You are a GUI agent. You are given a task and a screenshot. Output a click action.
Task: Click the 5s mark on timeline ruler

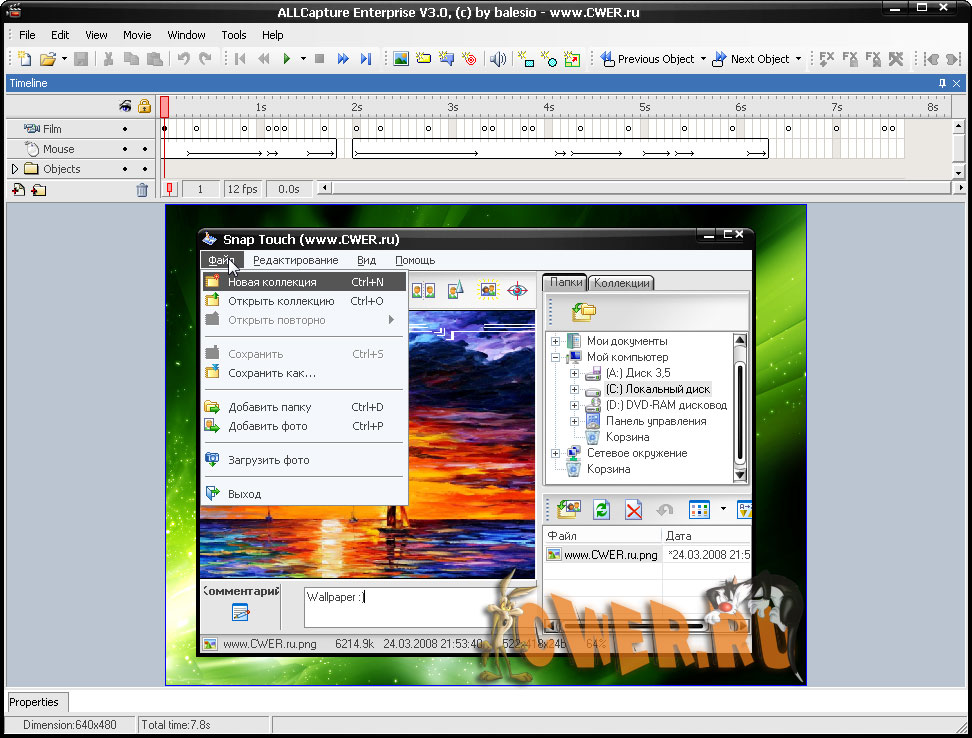645,106
